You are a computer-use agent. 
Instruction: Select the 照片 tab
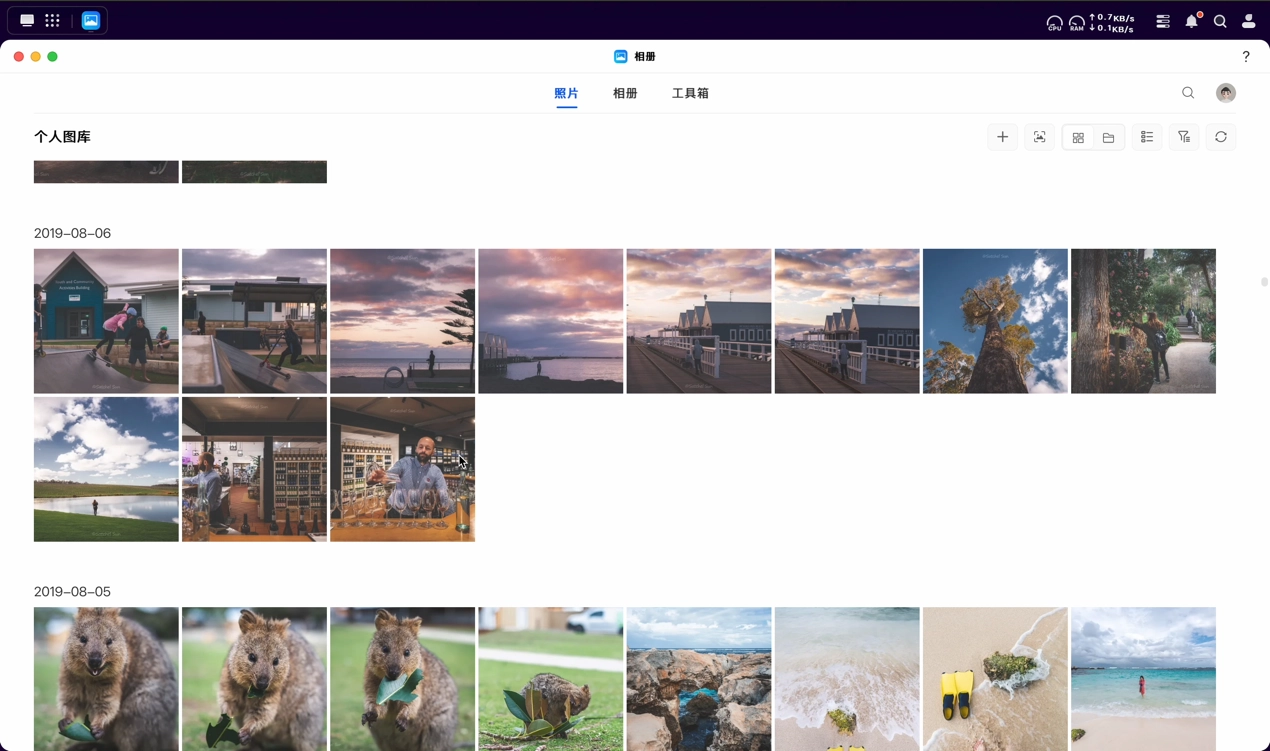pyautogui.click(x=566, y=93)
